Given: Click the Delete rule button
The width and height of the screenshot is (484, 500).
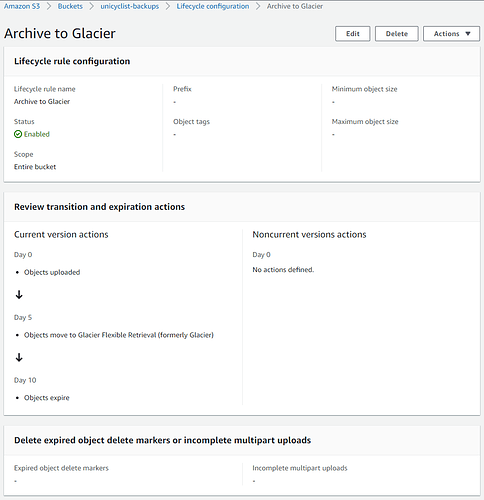Looking at the screenshot, I should click(x=397, y=34).
